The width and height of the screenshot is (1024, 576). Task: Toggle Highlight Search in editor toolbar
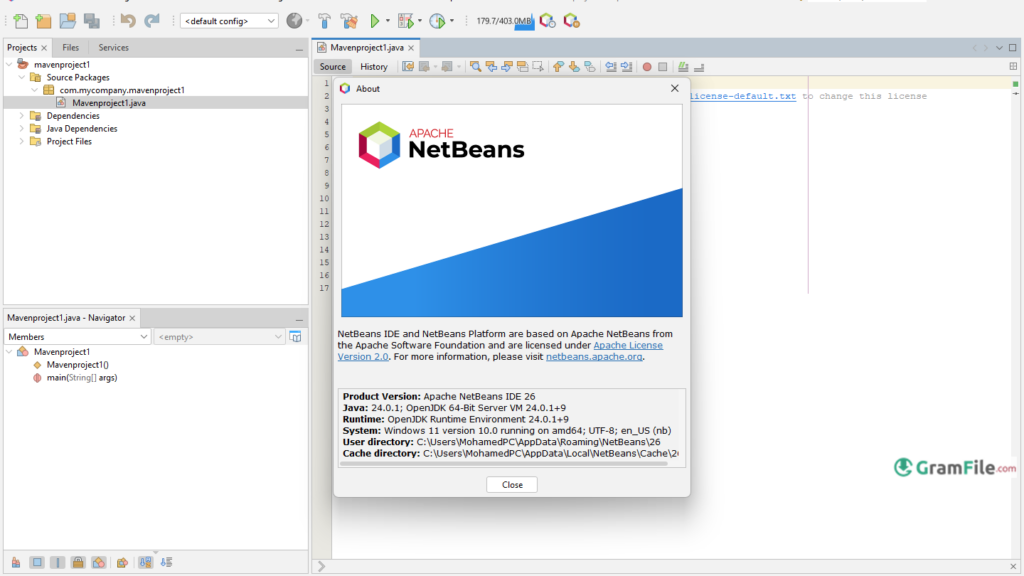(522, 67)
